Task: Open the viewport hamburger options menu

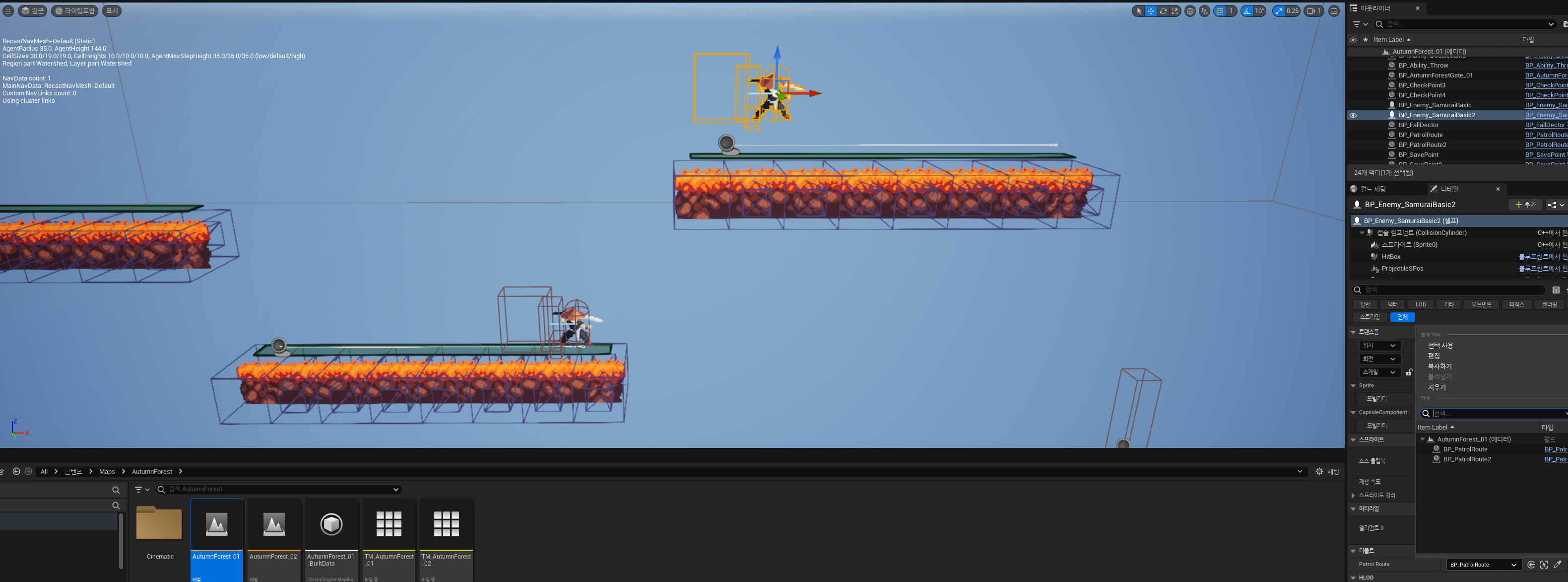Action: [x=8, y=11]
